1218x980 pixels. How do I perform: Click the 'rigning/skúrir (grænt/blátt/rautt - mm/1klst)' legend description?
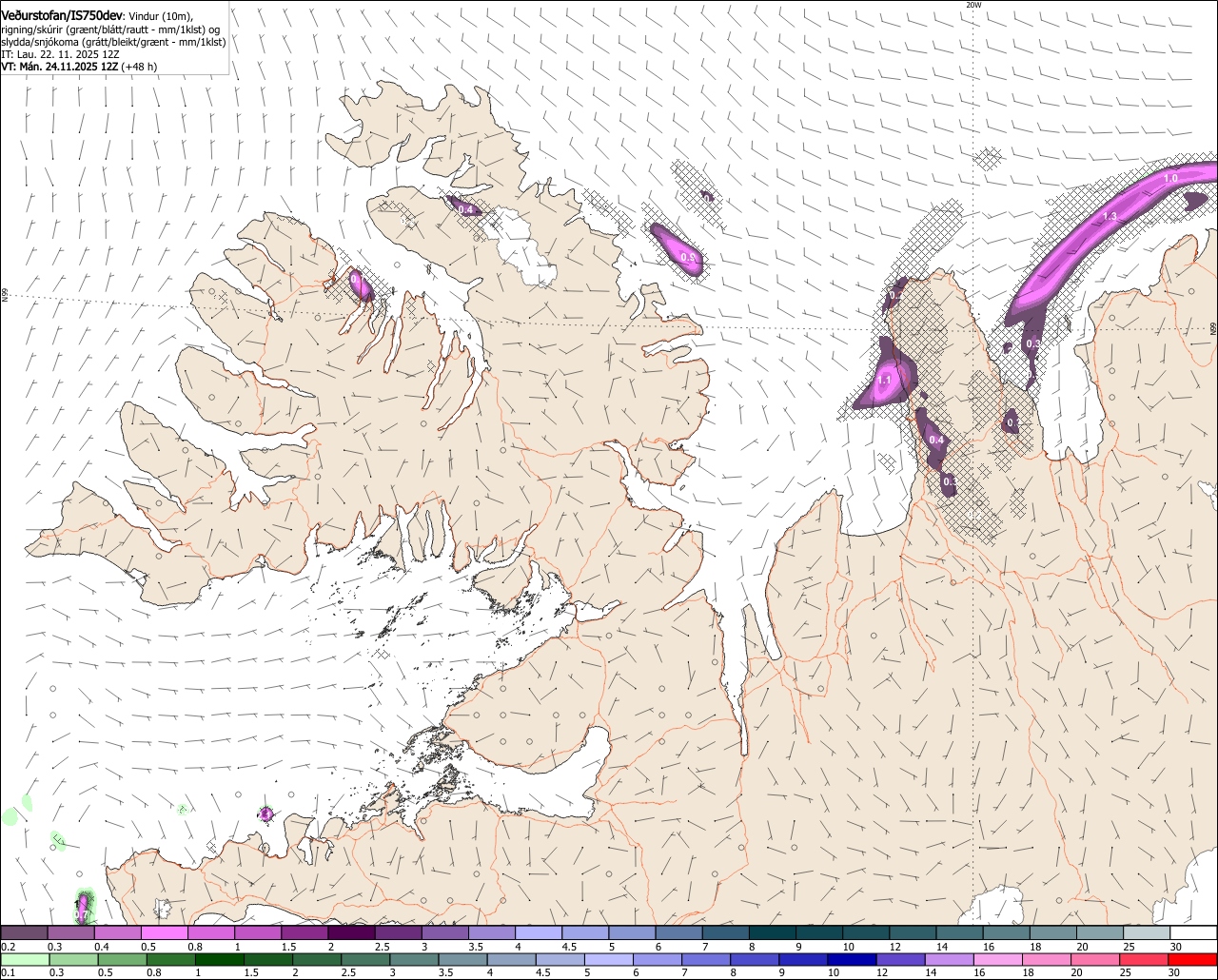tap(103, 29)
